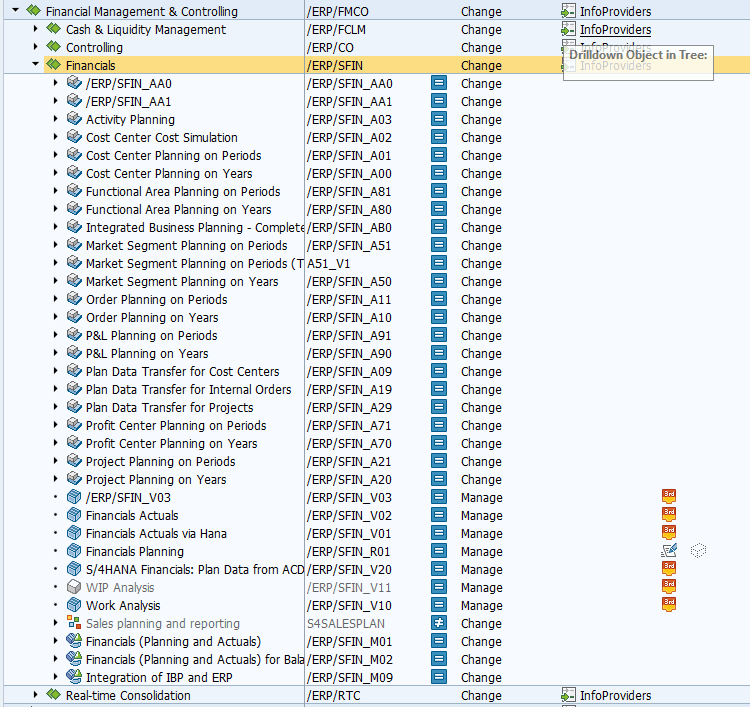This screenshot has width=750, height=707.
Task: Expand Sales planning and reporting row
Action: (55, 623)
